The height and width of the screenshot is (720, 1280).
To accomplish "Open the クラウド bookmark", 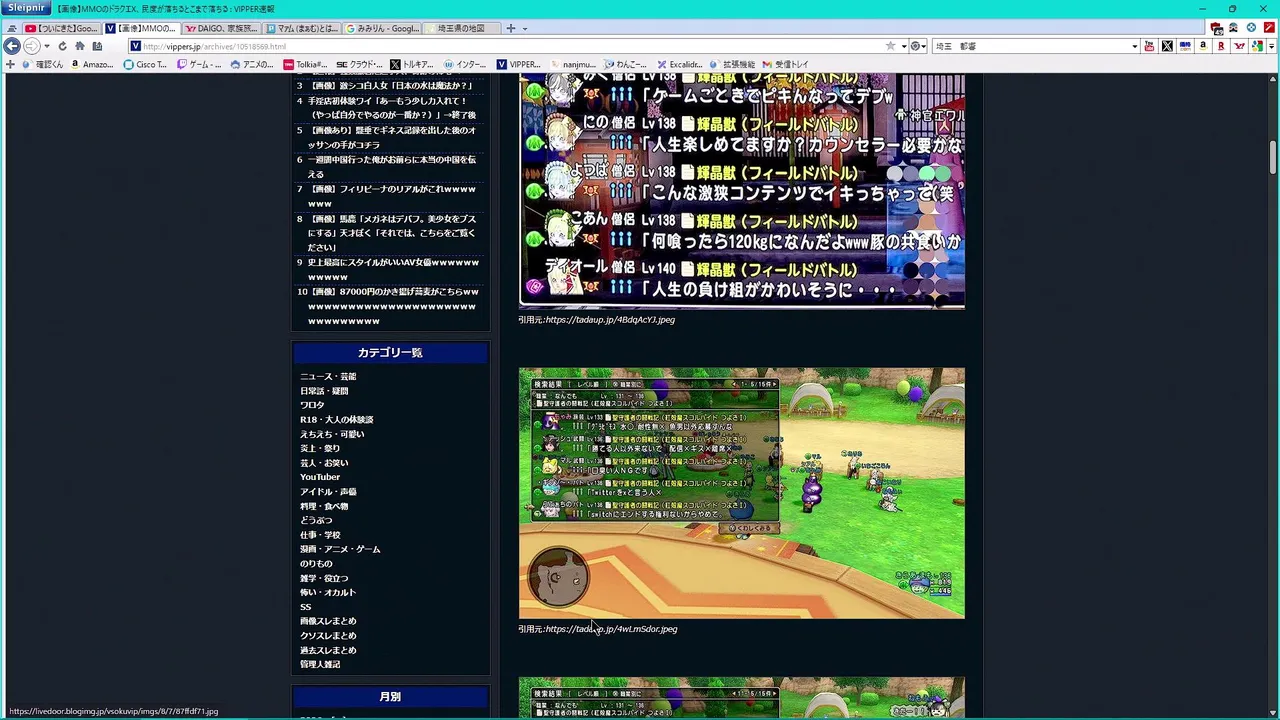I will pyautogui.click(x=360, y=64).
